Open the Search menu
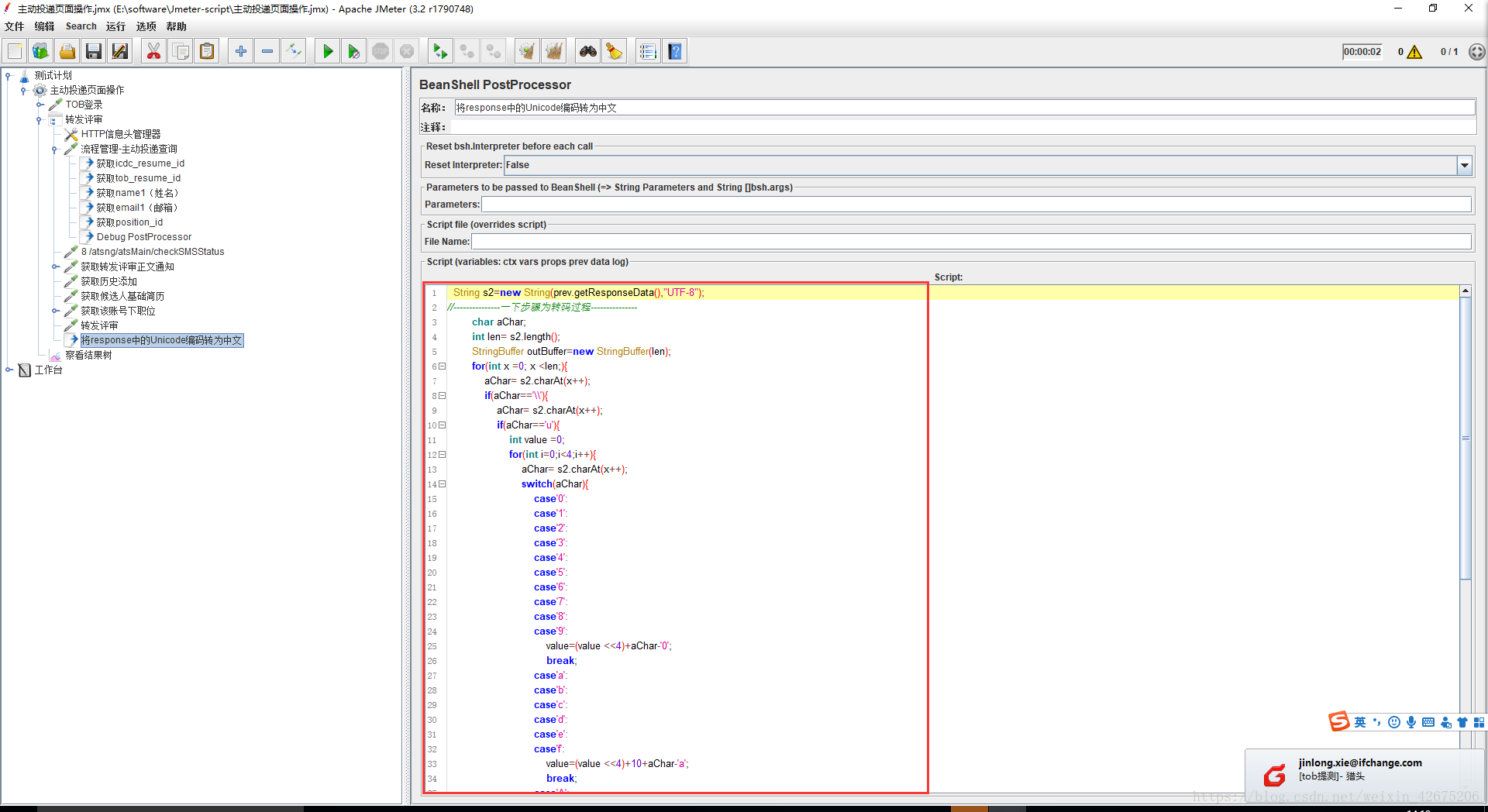The width and height of the screenshot is (1488, 812). (81, 26)
